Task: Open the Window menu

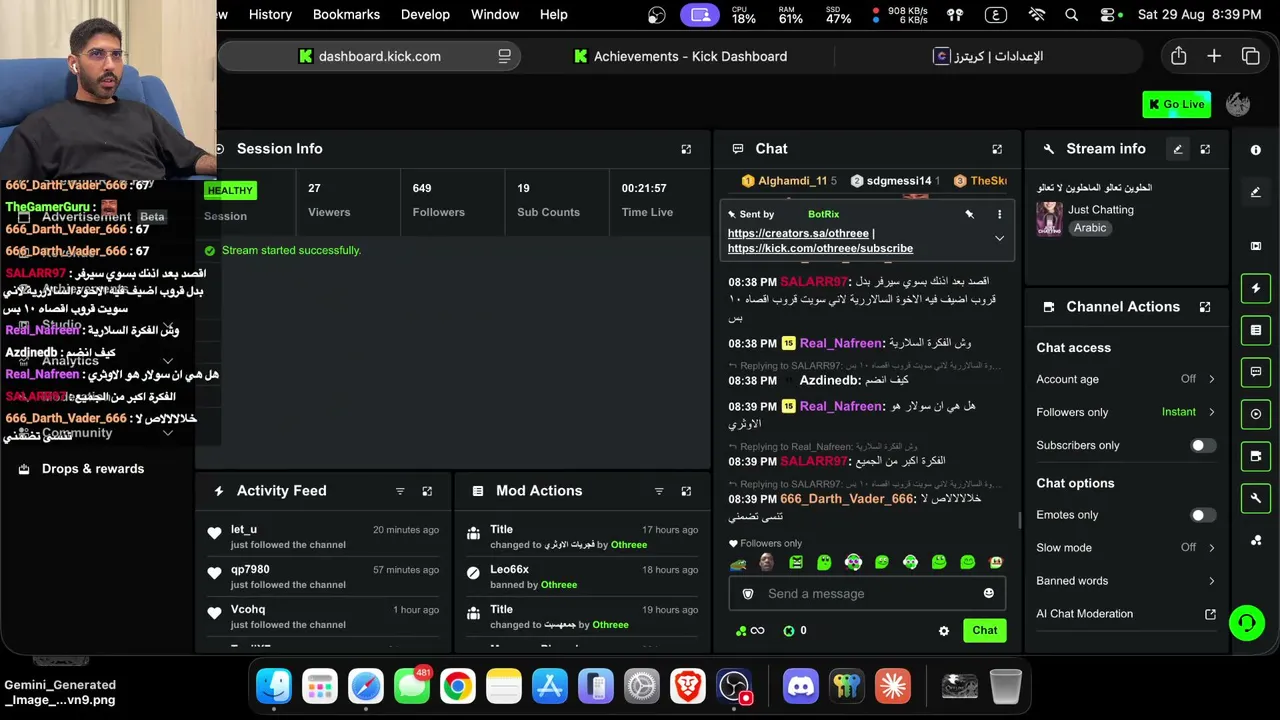Action: pyautogui.click(x=495, y=14)
